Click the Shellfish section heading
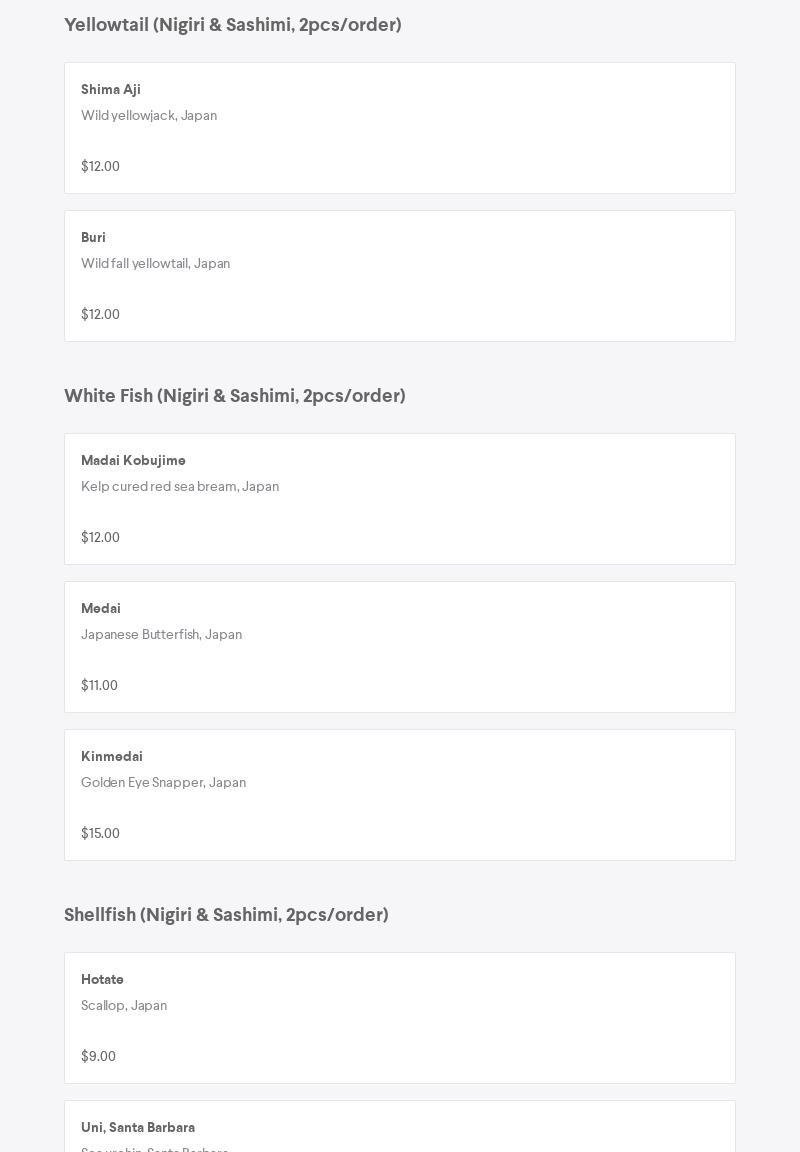Viewport: 800px width, 1152px height. (x=226, y=915)
